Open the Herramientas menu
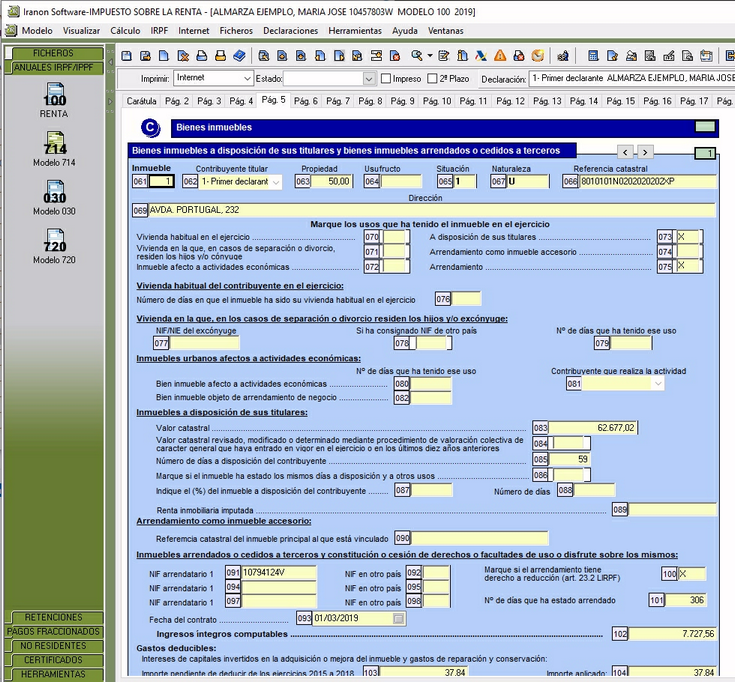735x682 pixels. pyautogui.click(x=355, y=30)
